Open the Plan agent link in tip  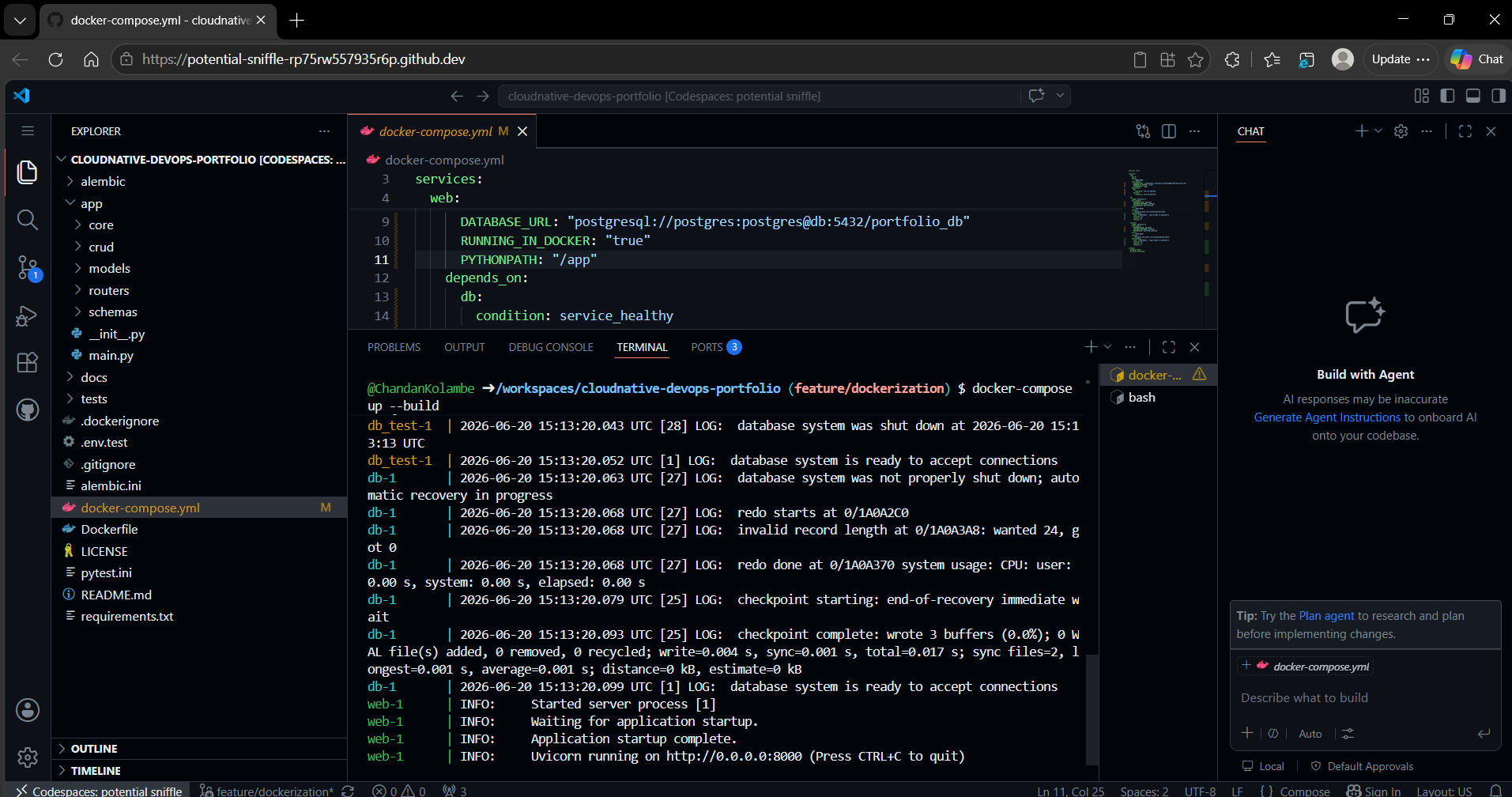pos(1326,616)
